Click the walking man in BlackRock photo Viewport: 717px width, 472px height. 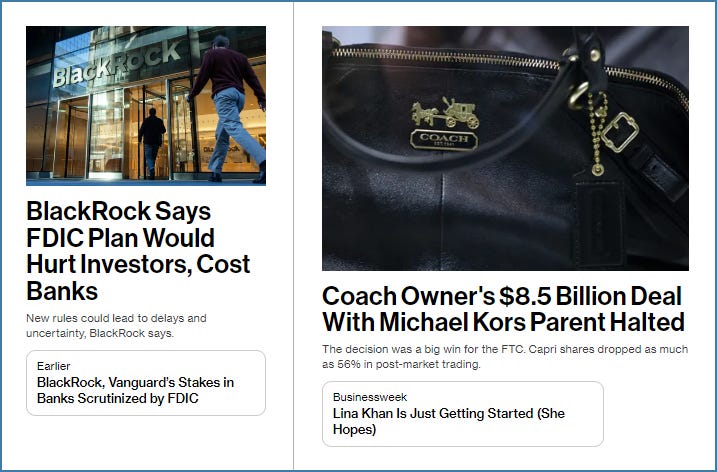pyautogui.click(x=227, y=109)
